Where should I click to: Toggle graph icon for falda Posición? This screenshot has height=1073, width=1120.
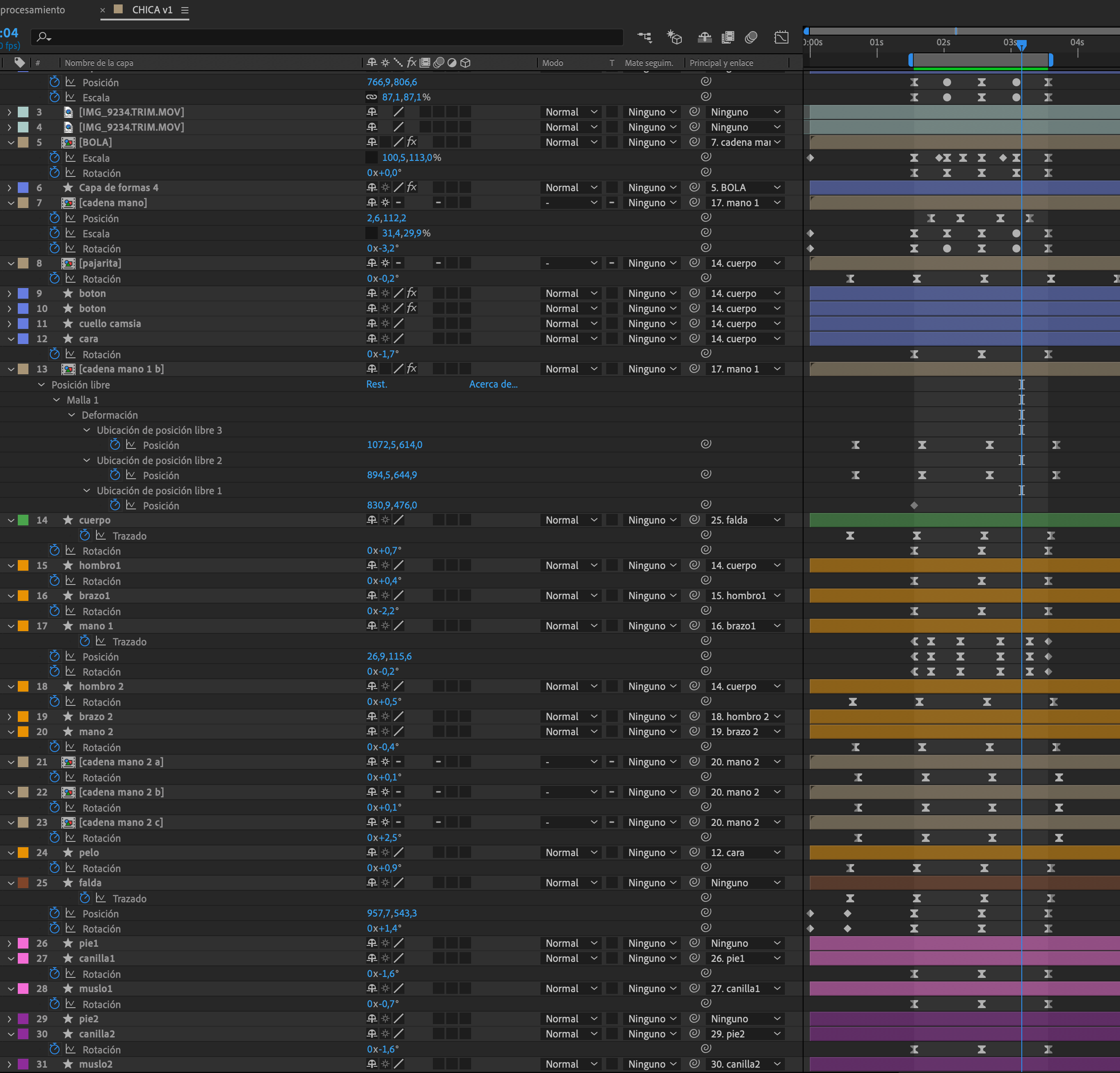[70, 913]
